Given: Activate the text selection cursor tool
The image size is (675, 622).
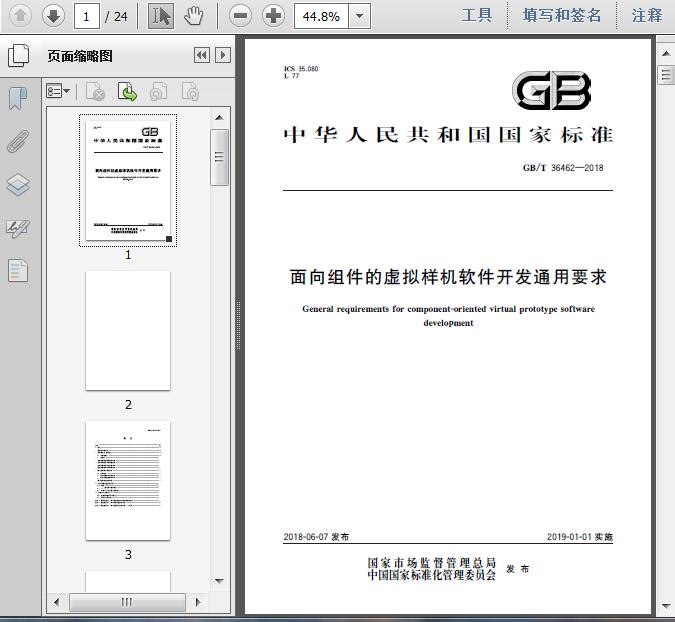Looking at the screenshot, I should 160,15.
